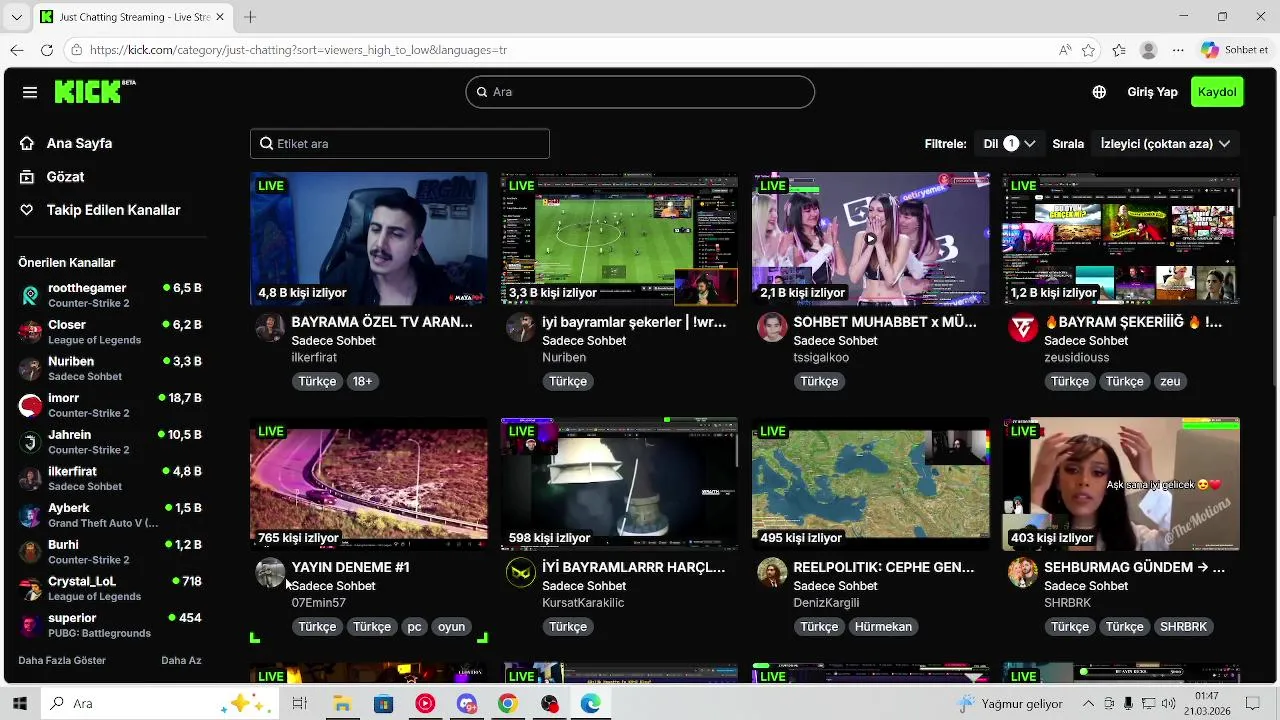The height and width of the screenshot is (720, 1280).
Task: Click ilkerfirat streamer avatar beside BAYRAMA ÖZEL title
Action: click(270, 327)
